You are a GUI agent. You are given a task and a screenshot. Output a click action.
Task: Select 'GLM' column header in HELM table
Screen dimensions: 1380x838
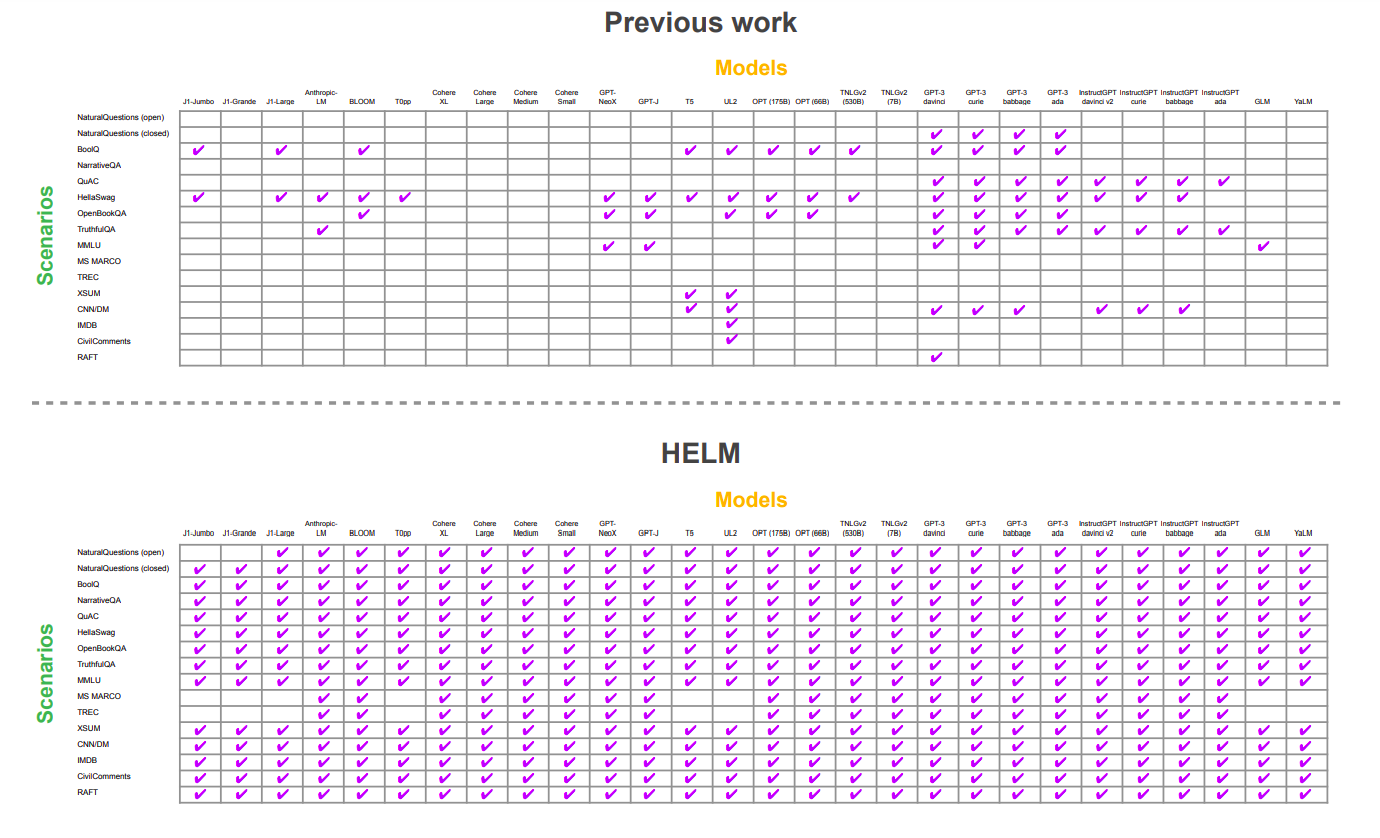(x=1262, y=534)
